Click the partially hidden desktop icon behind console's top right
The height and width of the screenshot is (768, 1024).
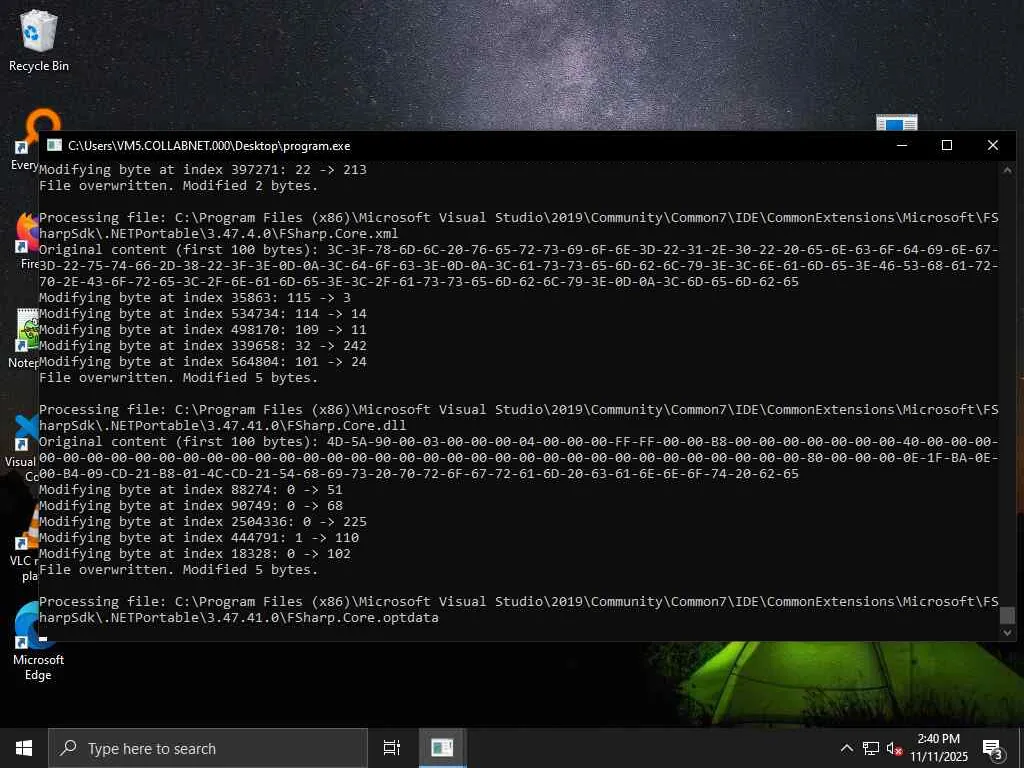(897, 122)
